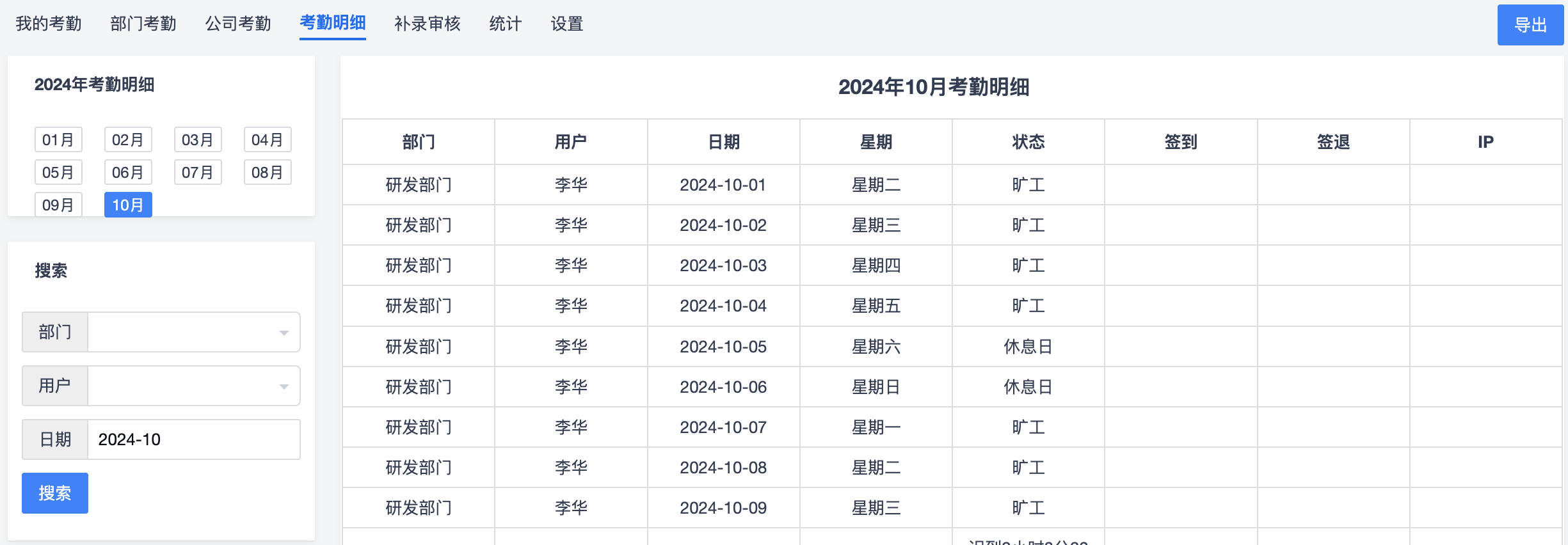
Task: Open the 补录审核 tab
Action: [428, 24]
